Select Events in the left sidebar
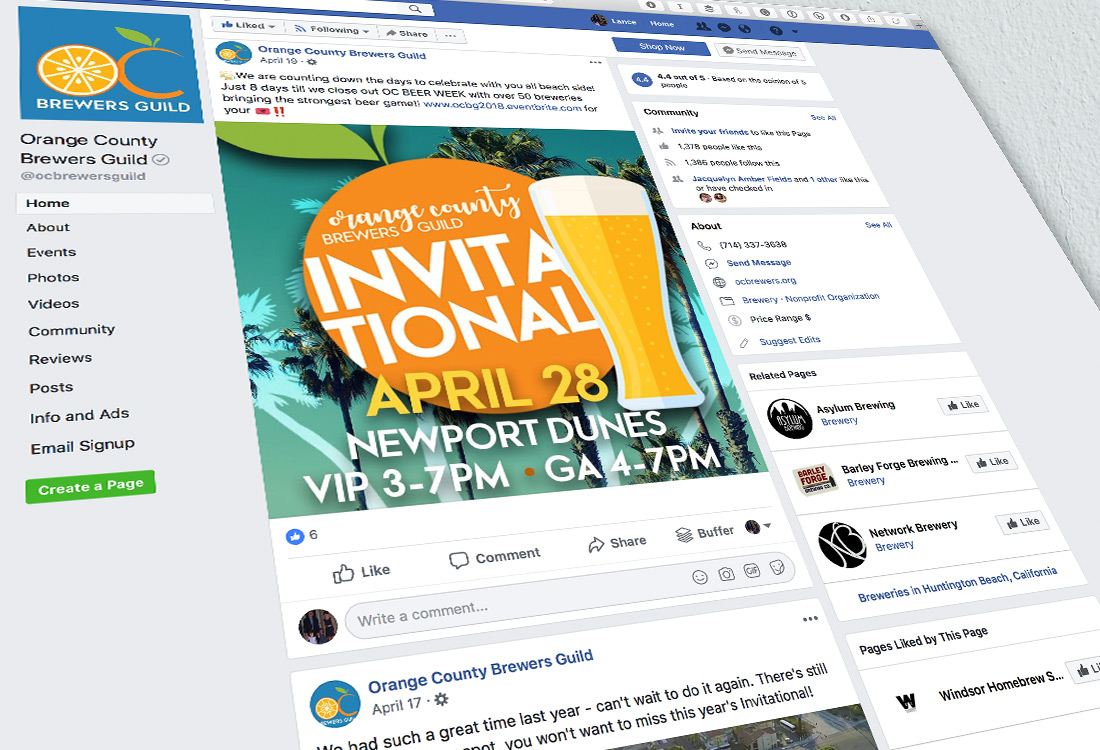The image size is (1100, 750). [51, 252]
